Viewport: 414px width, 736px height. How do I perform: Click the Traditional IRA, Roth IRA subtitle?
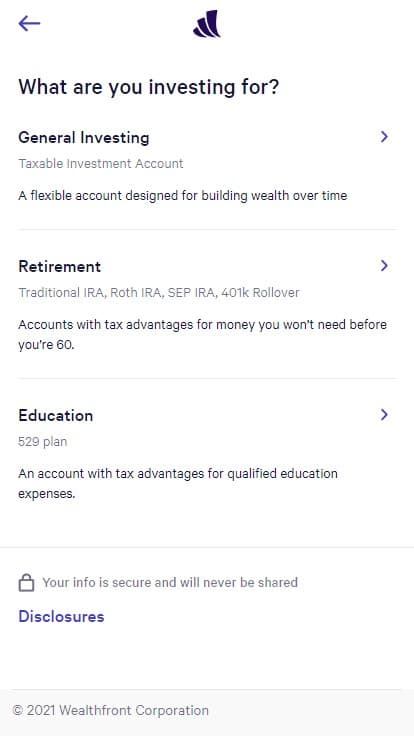pyautogui.click(x=159, y=293)
